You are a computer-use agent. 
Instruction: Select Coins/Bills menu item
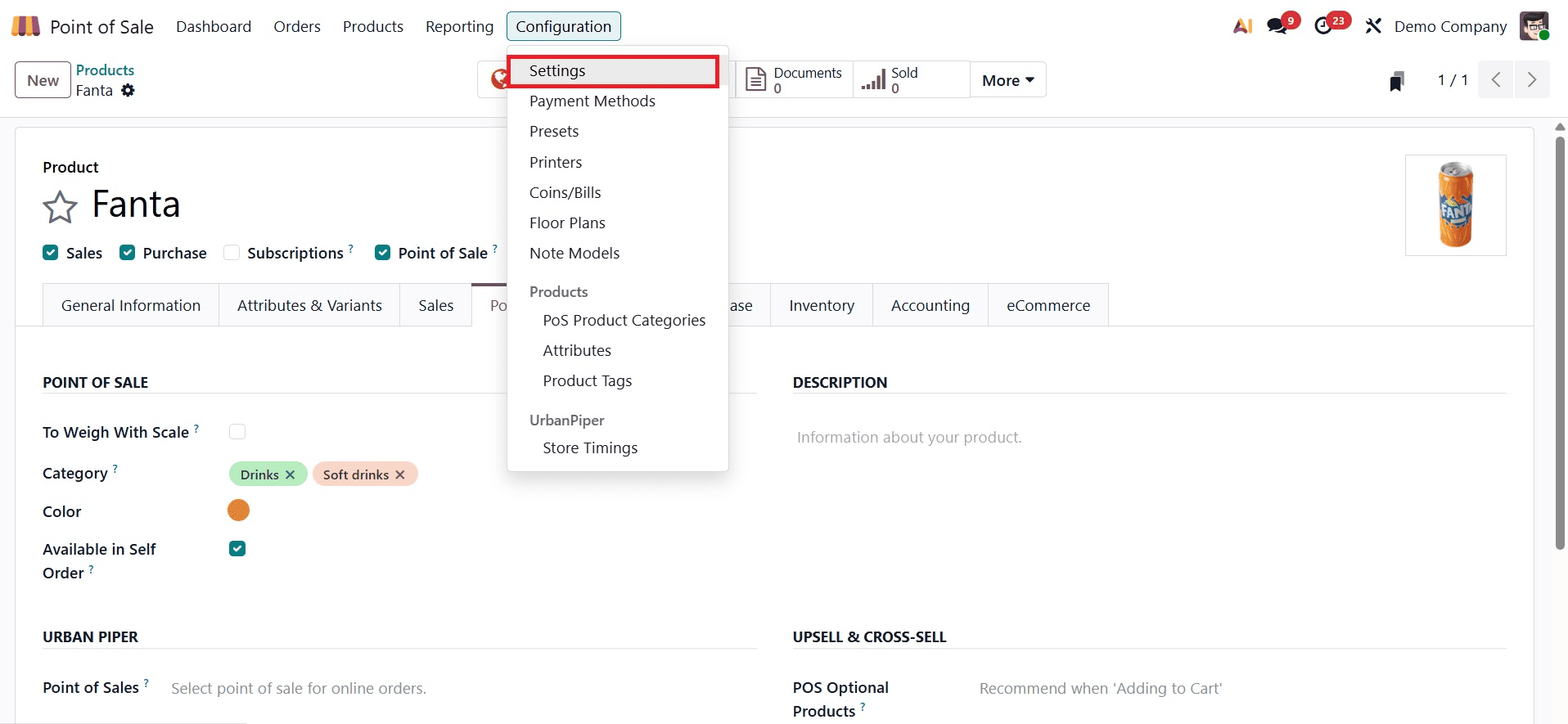618,192
